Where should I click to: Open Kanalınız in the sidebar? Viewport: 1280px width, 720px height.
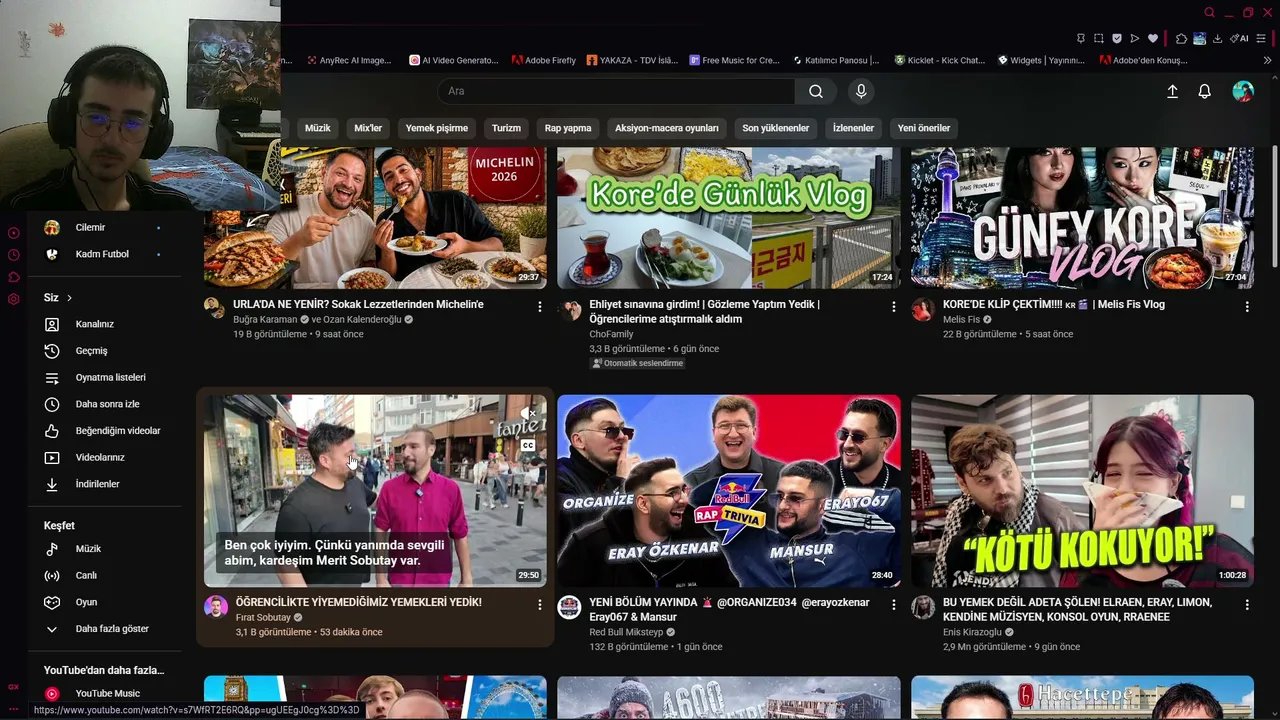[x=105, y=324]
